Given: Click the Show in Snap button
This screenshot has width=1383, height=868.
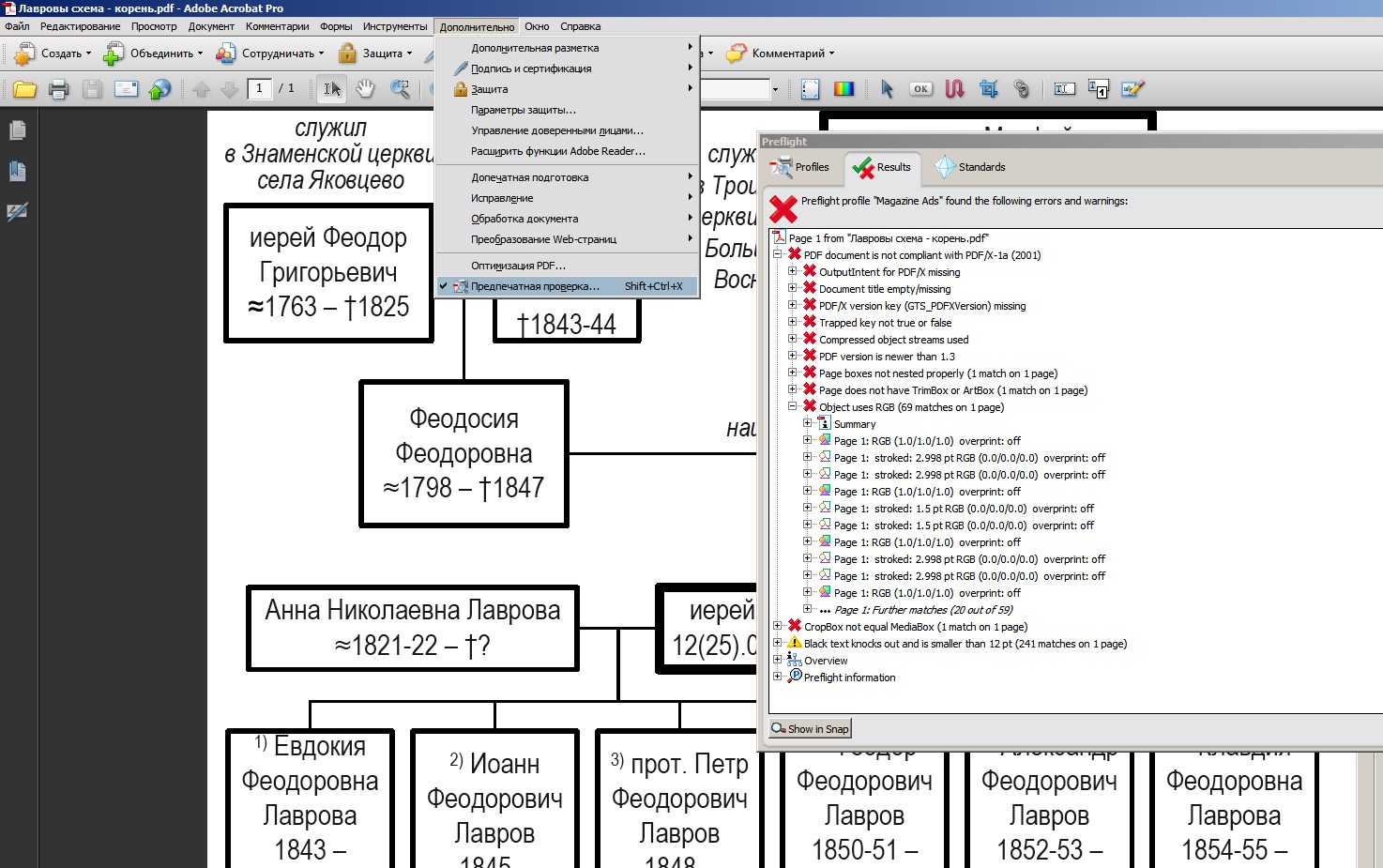Looking at the screenshot, I should [x=811, y=728].
